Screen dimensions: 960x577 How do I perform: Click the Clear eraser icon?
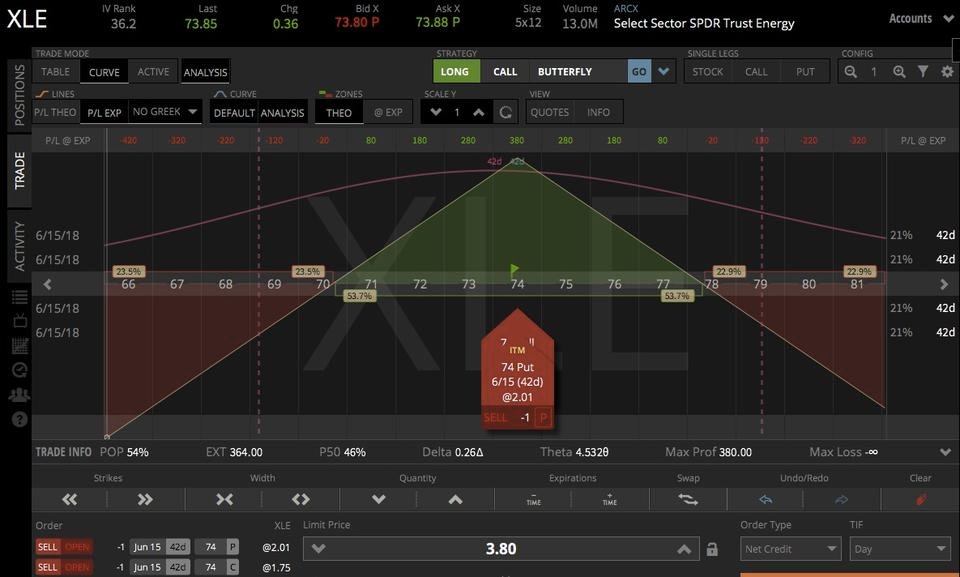[920, 500]
